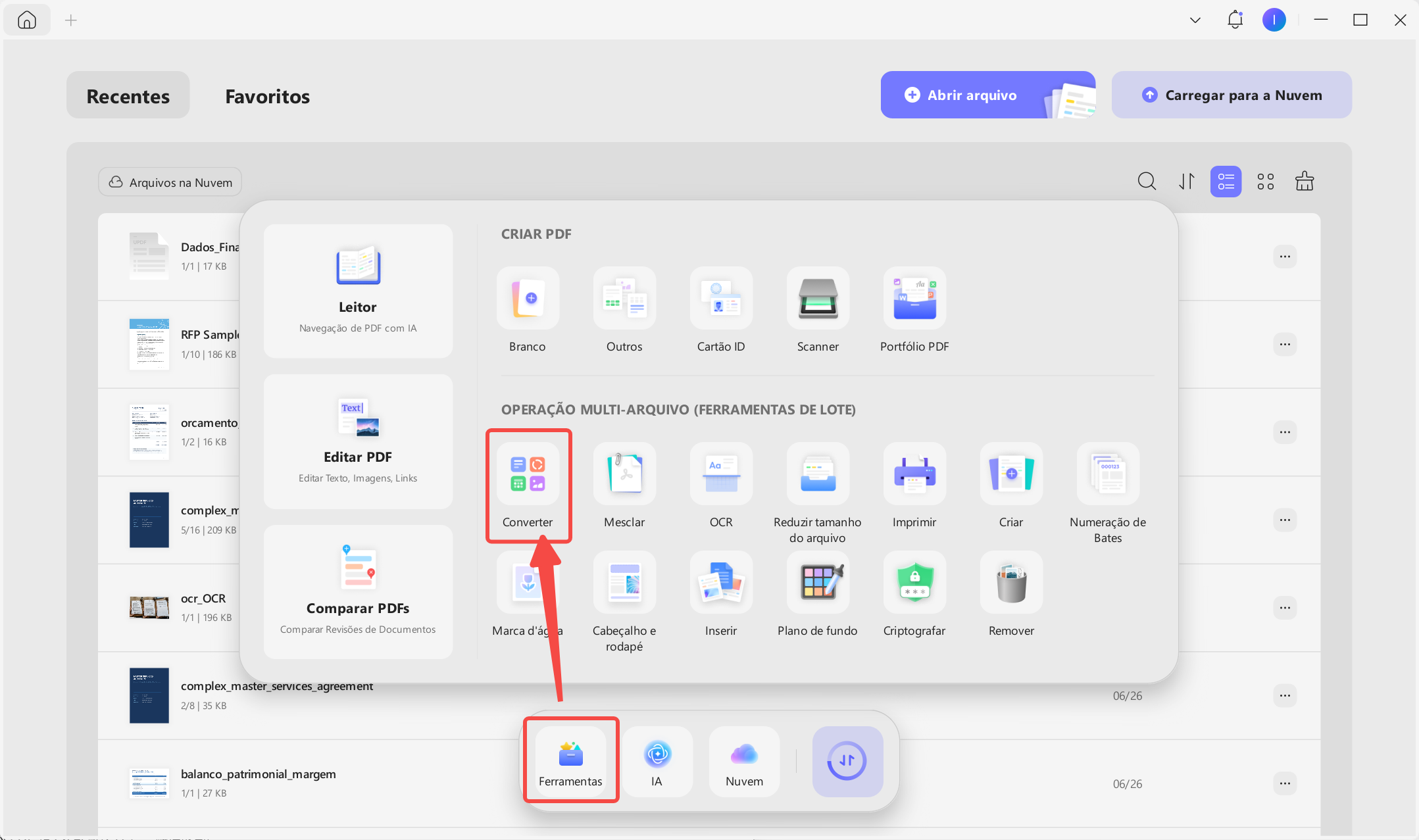The image size is (1419, 840).
Task: Open the Plano de fundo tool
Action: click(x=818, y=595)
